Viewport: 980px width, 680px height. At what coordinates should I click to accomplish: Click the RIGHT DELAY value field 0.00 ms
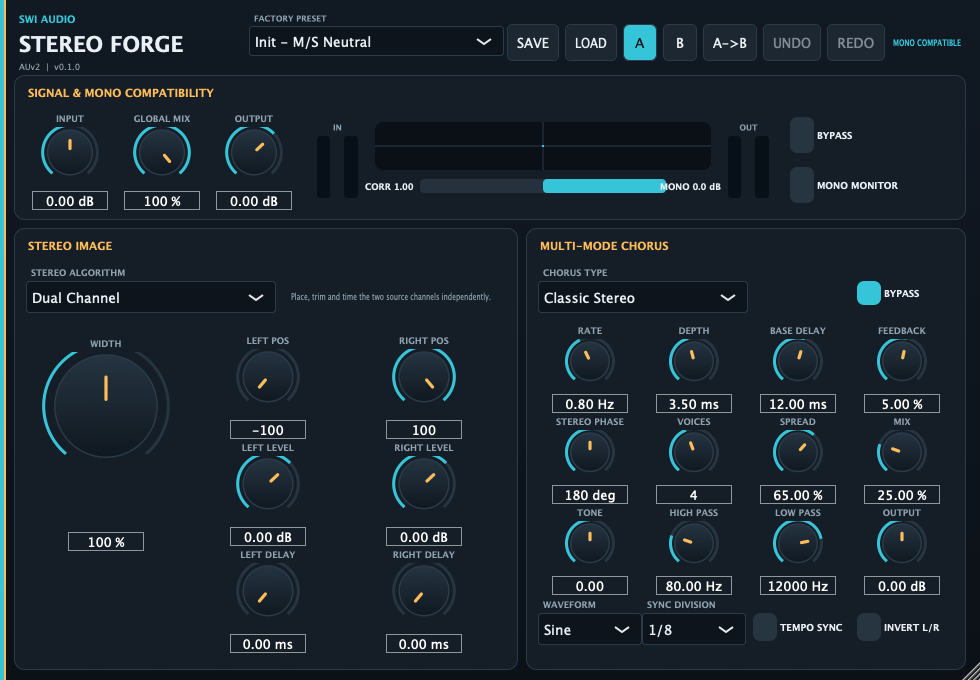click(x=424, y=643)
